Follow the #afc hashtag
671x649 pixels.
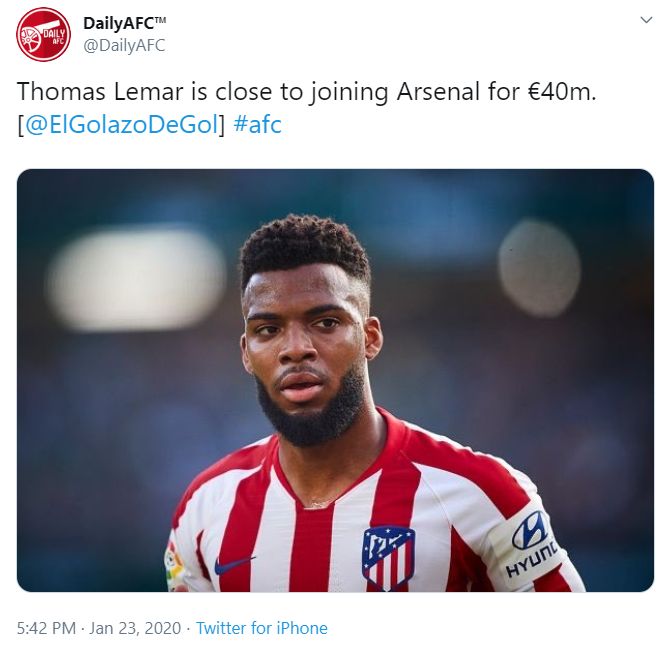tap(258, 125)
